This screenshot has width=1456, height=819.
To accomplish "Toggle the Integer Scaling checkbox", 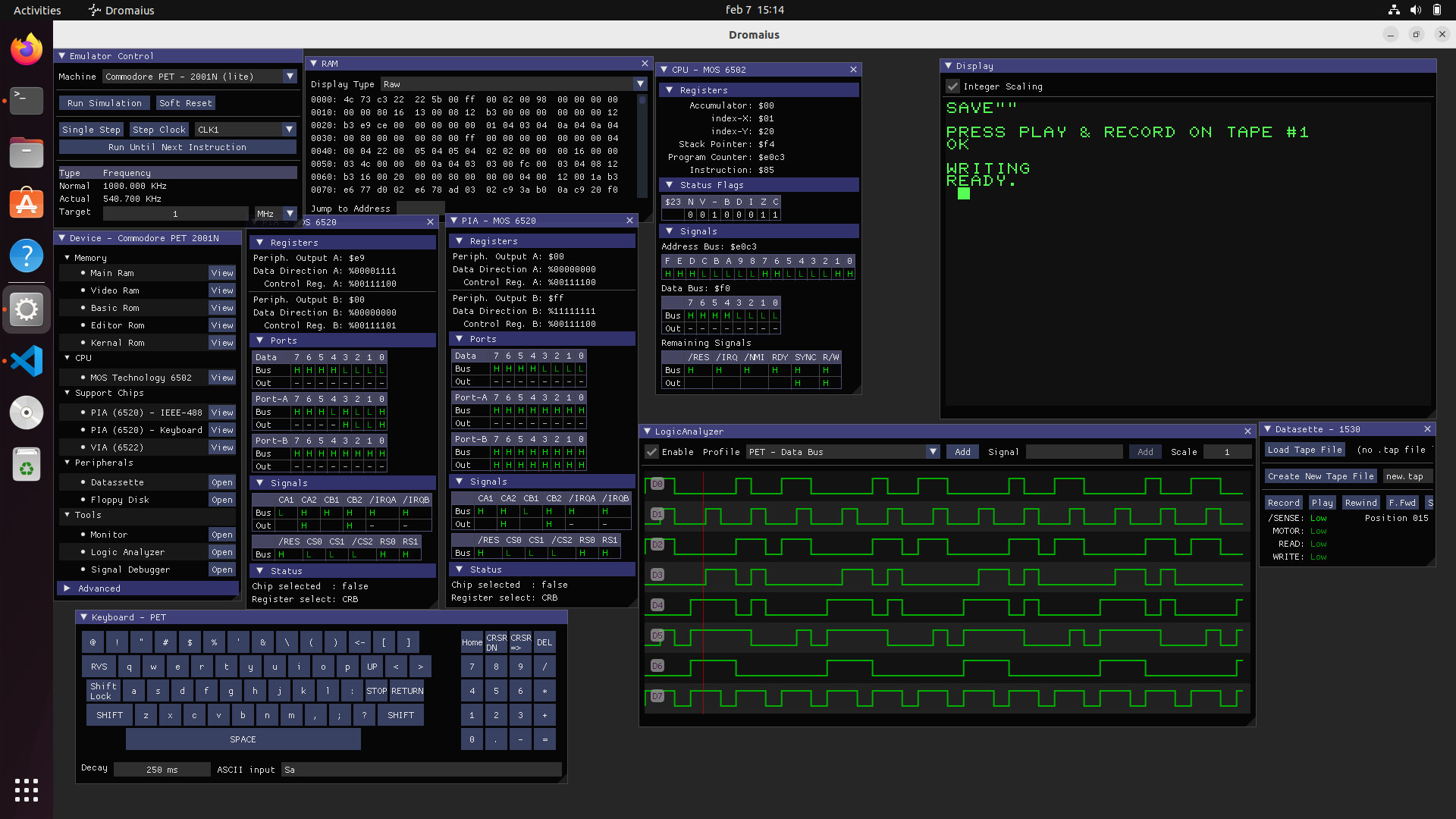I will (953, 86).
